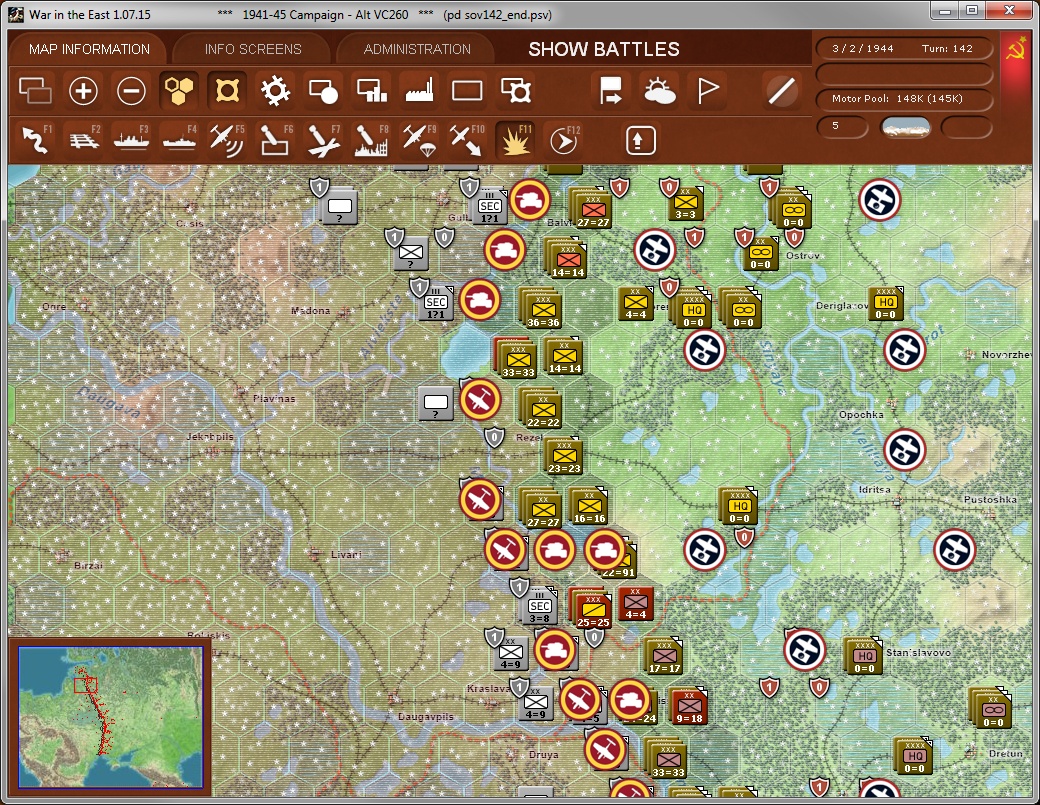Screen dimensions: 1040x805
Task: Select the 9=18 red unit counter
Action: tap(689, 707)
